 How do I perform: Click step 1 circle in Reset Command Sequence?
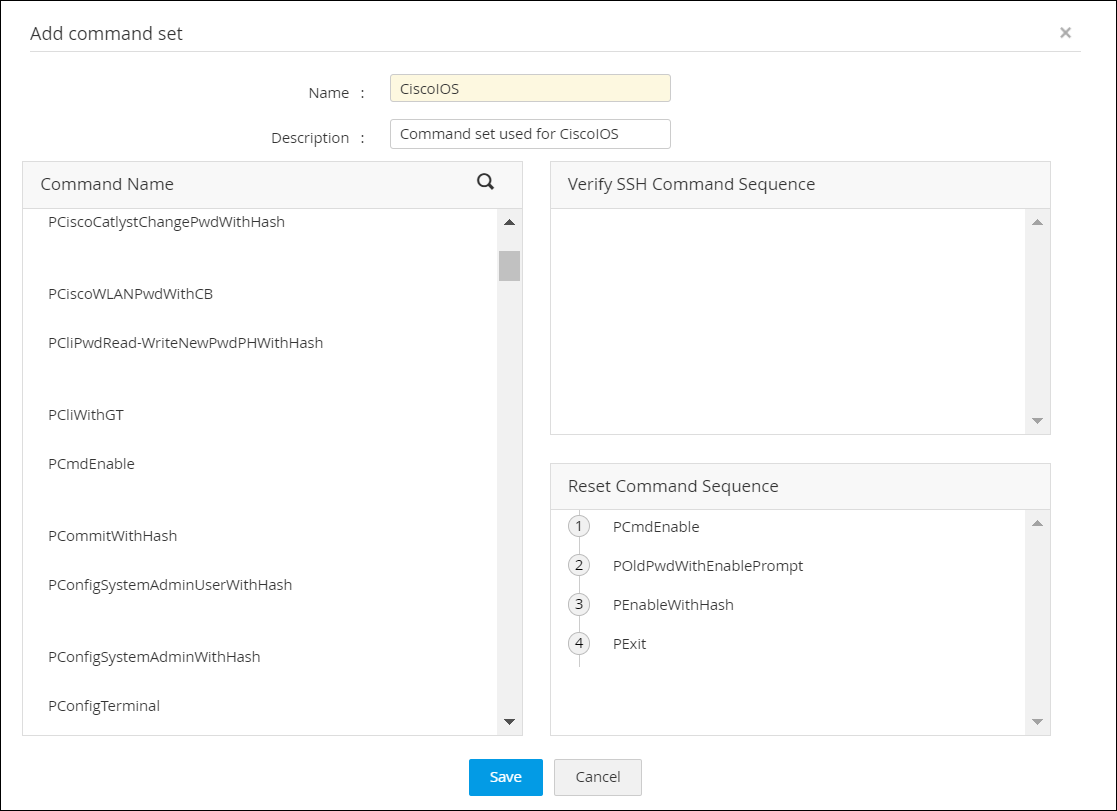point(579,526)
